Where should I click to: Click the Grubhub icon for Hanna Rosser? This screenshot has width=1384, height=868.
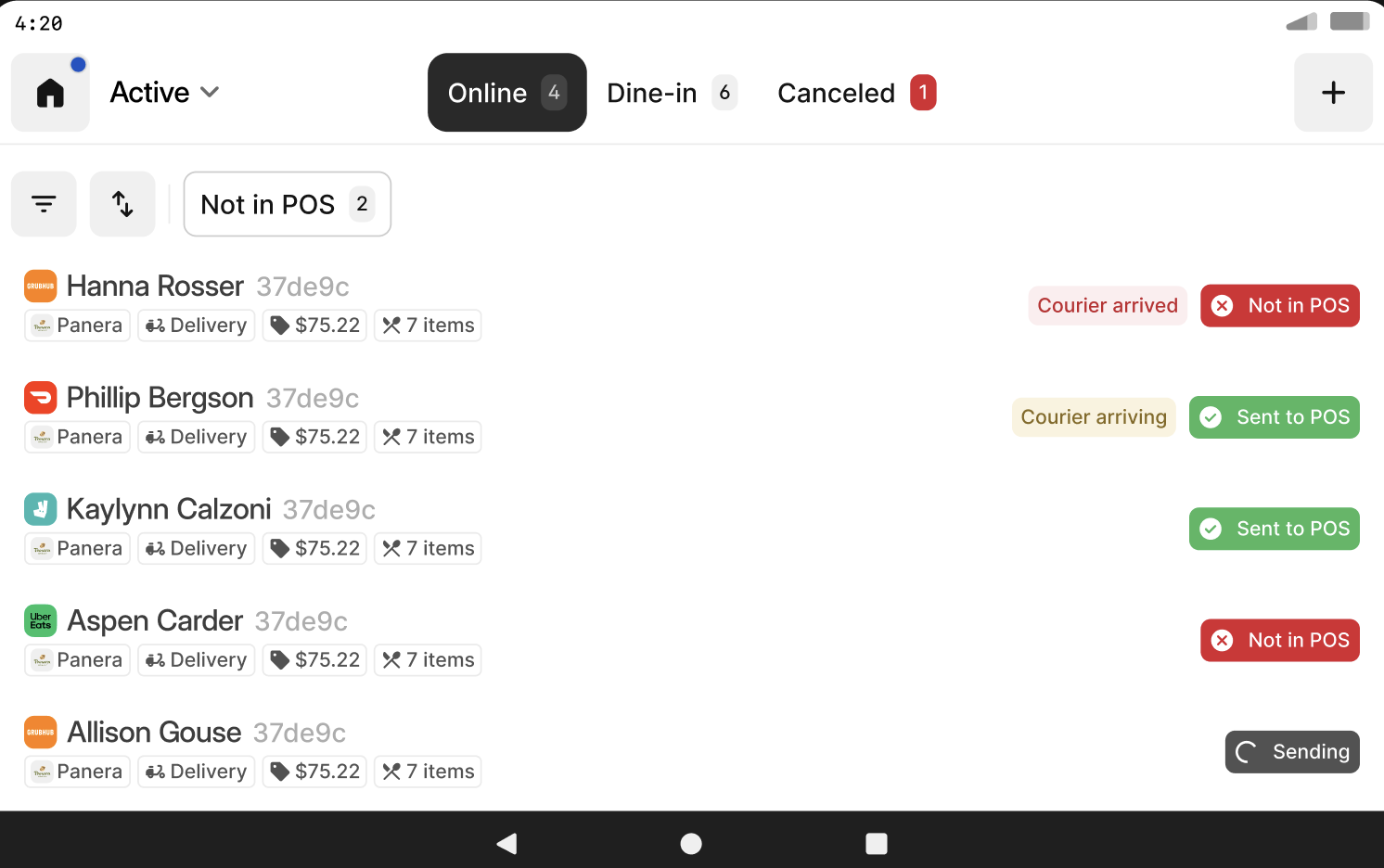pos(41,286)
